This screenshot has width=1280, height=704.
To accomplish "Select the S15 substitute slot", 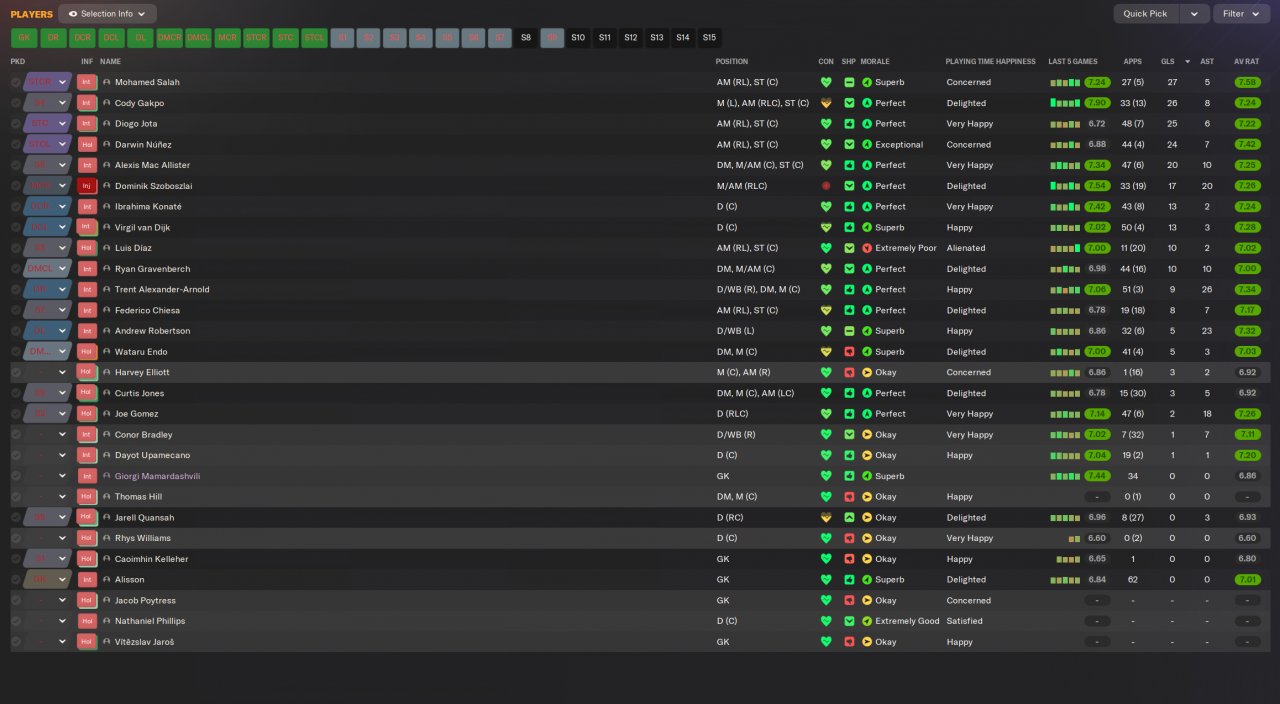I will click(709, 38).
